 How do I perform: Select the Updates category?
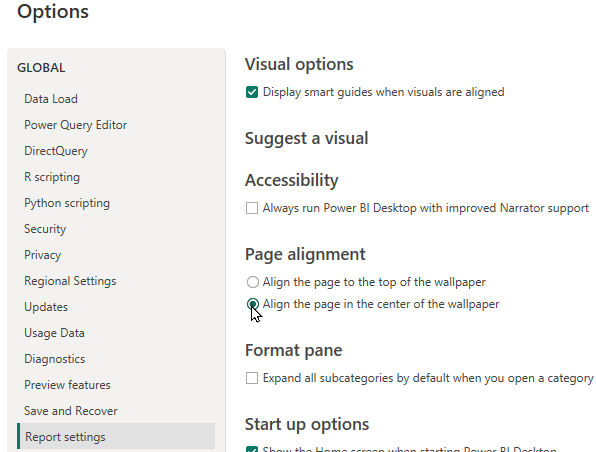46,307
